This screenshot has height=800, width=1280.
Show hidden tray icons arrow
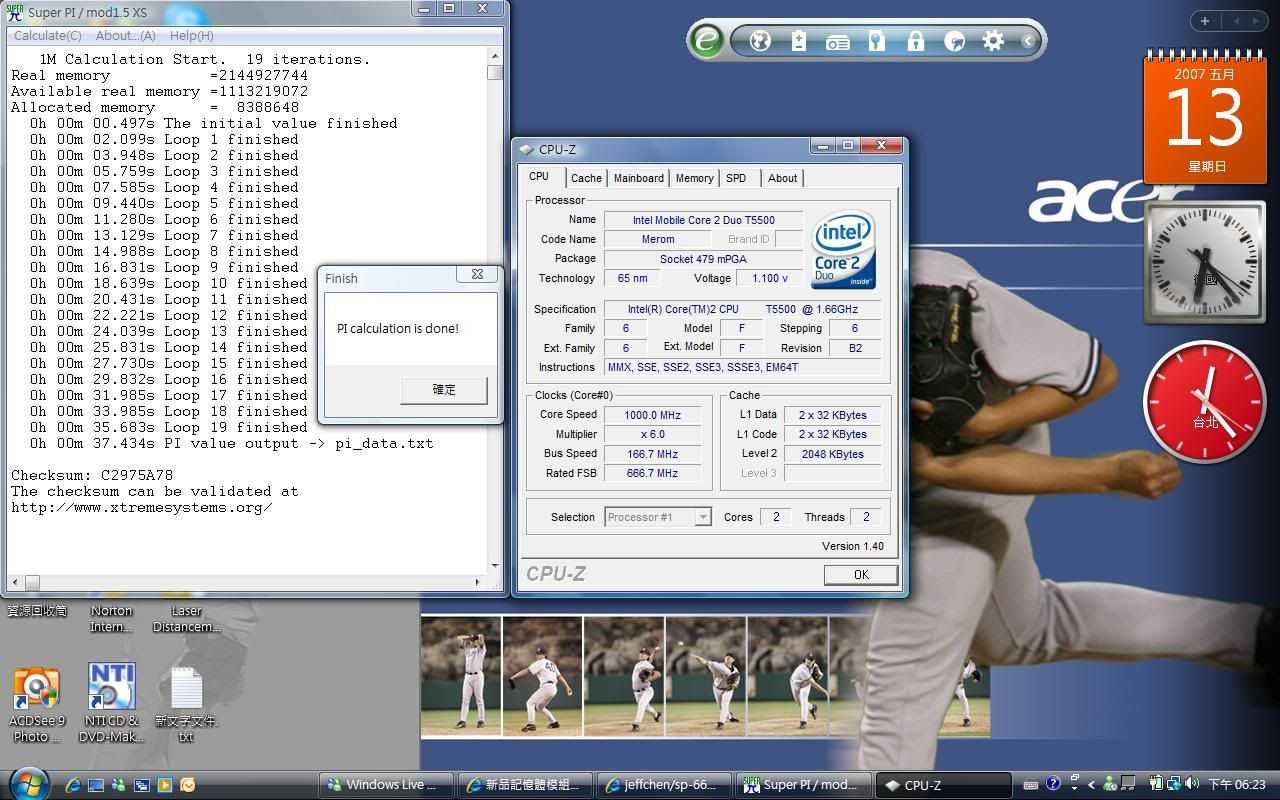tap(1091, 785)
